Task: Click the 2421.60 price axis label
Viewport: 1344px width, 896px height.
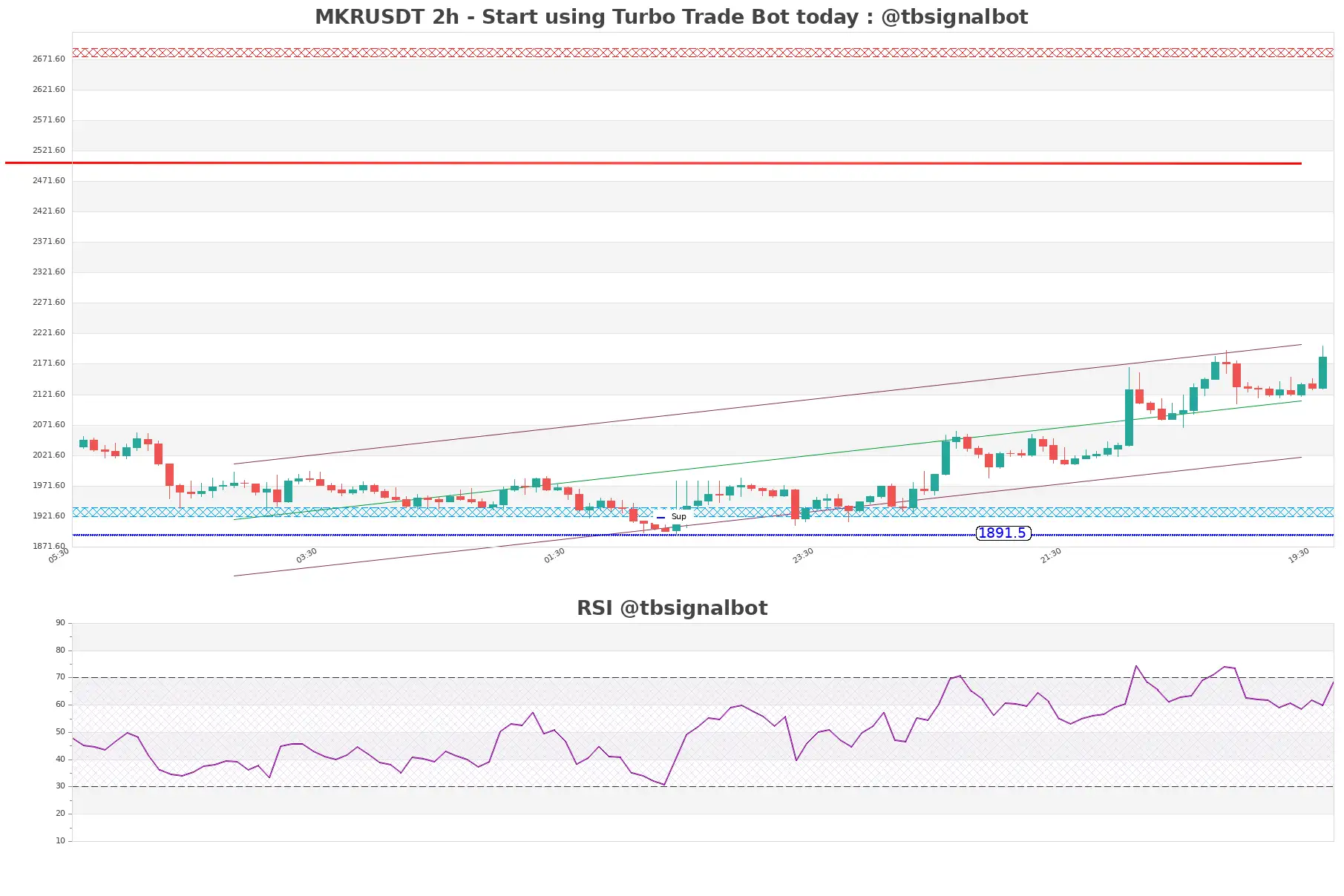Action: [49, 211]
